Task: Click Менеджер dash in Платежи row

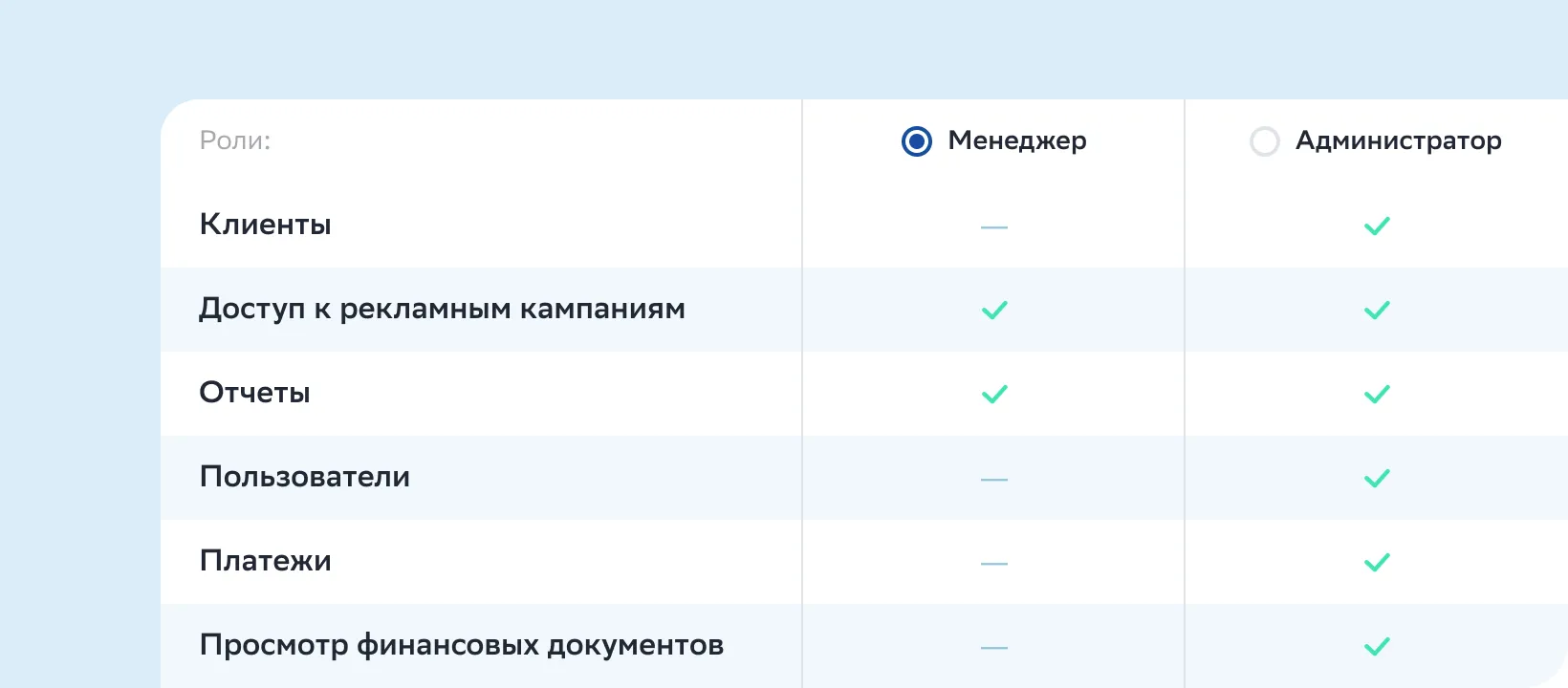Action: point(994,564)
